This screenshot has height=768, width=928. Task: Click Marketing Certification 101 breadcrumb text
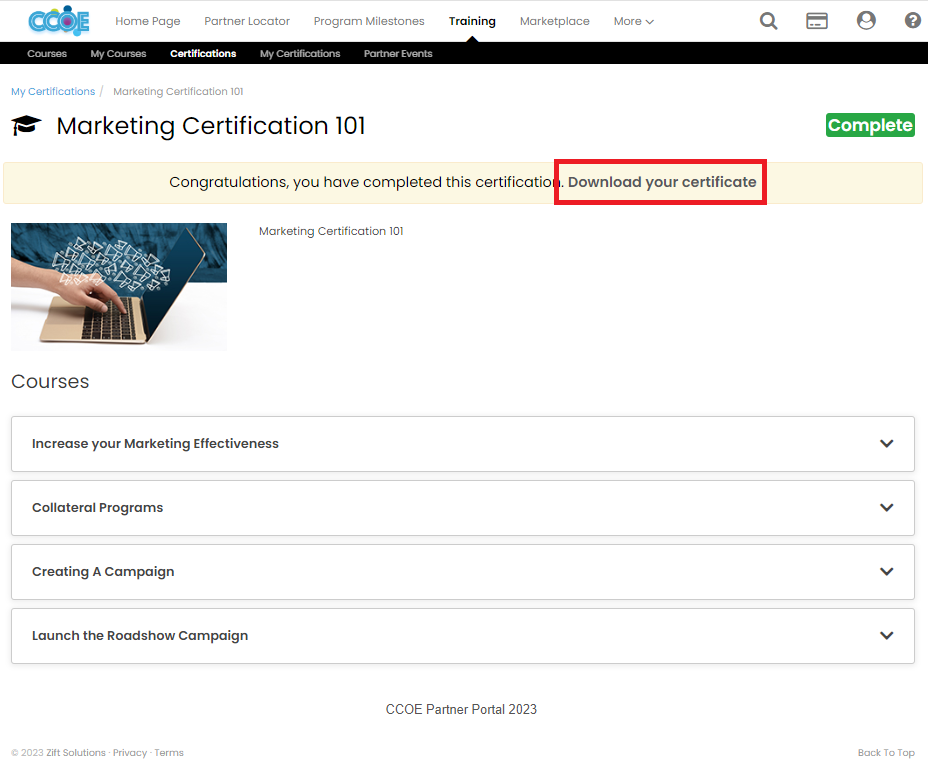pos(178,91)
